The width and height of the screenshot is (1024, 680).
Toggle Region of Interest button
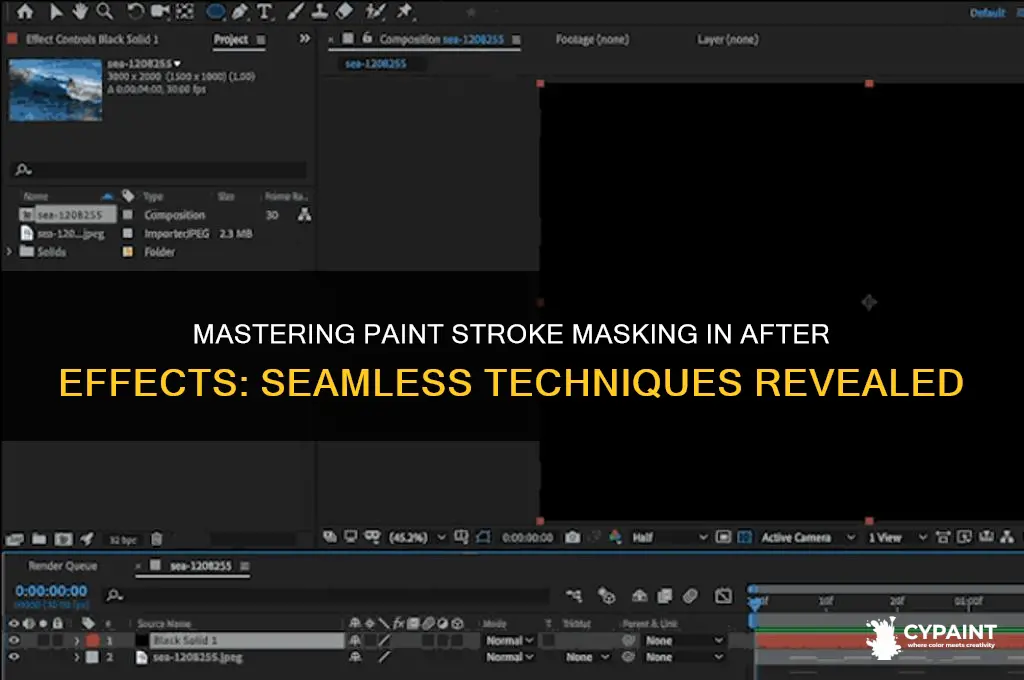[723, 537]
